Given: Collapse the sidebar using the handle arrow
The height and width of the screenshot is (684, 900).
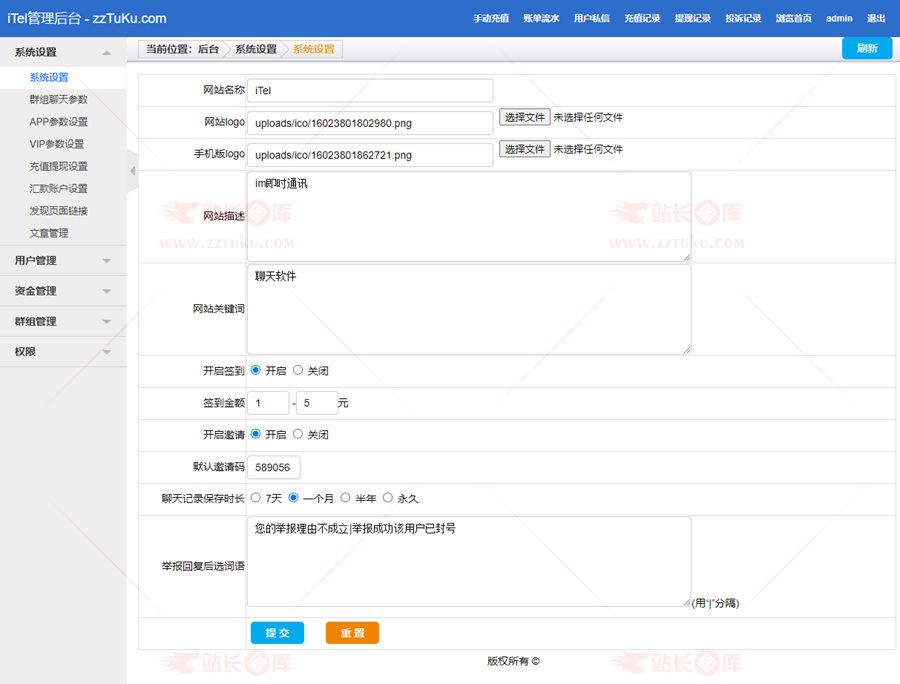Looking at the screenshot, I should (x=132, y=171).
